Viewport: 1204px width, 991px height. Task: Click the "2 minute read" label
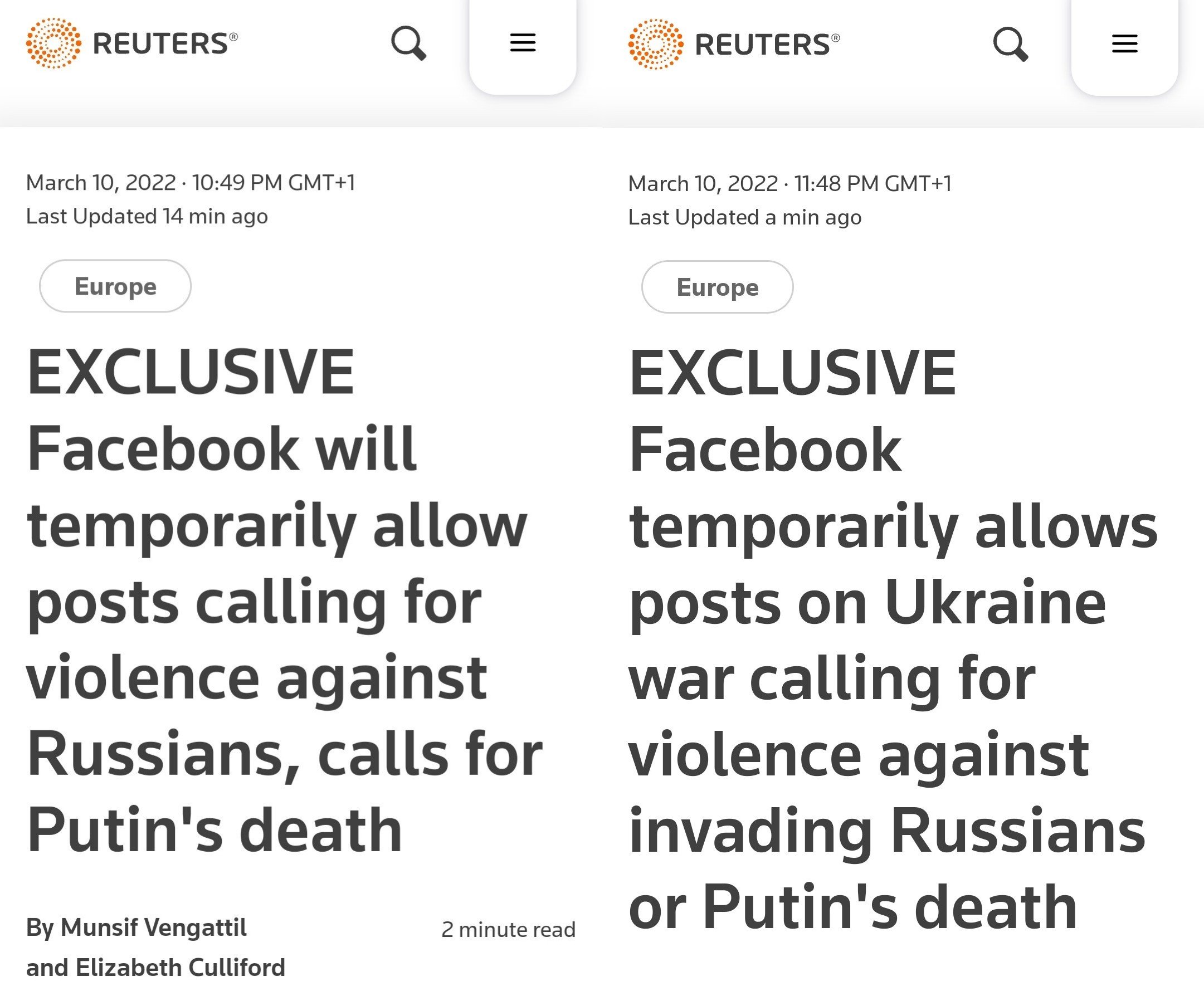pyautogui.click(x=508, y=930)
